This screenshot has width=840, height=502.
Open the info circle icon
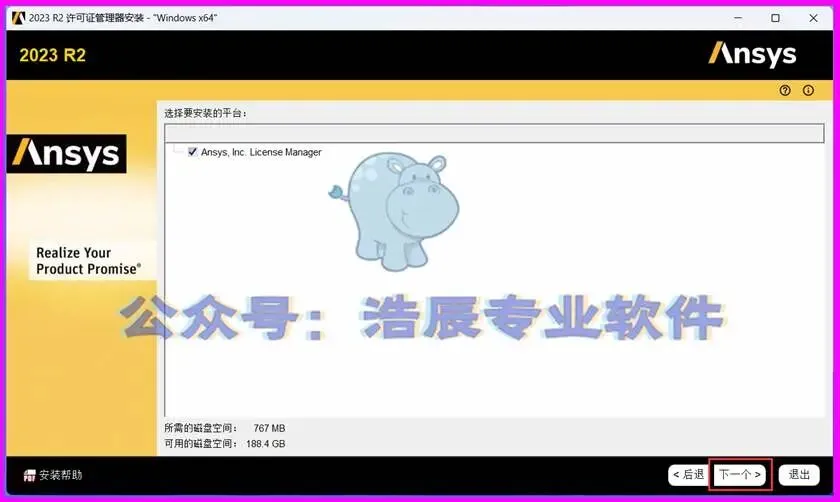[x=808, y=91]
